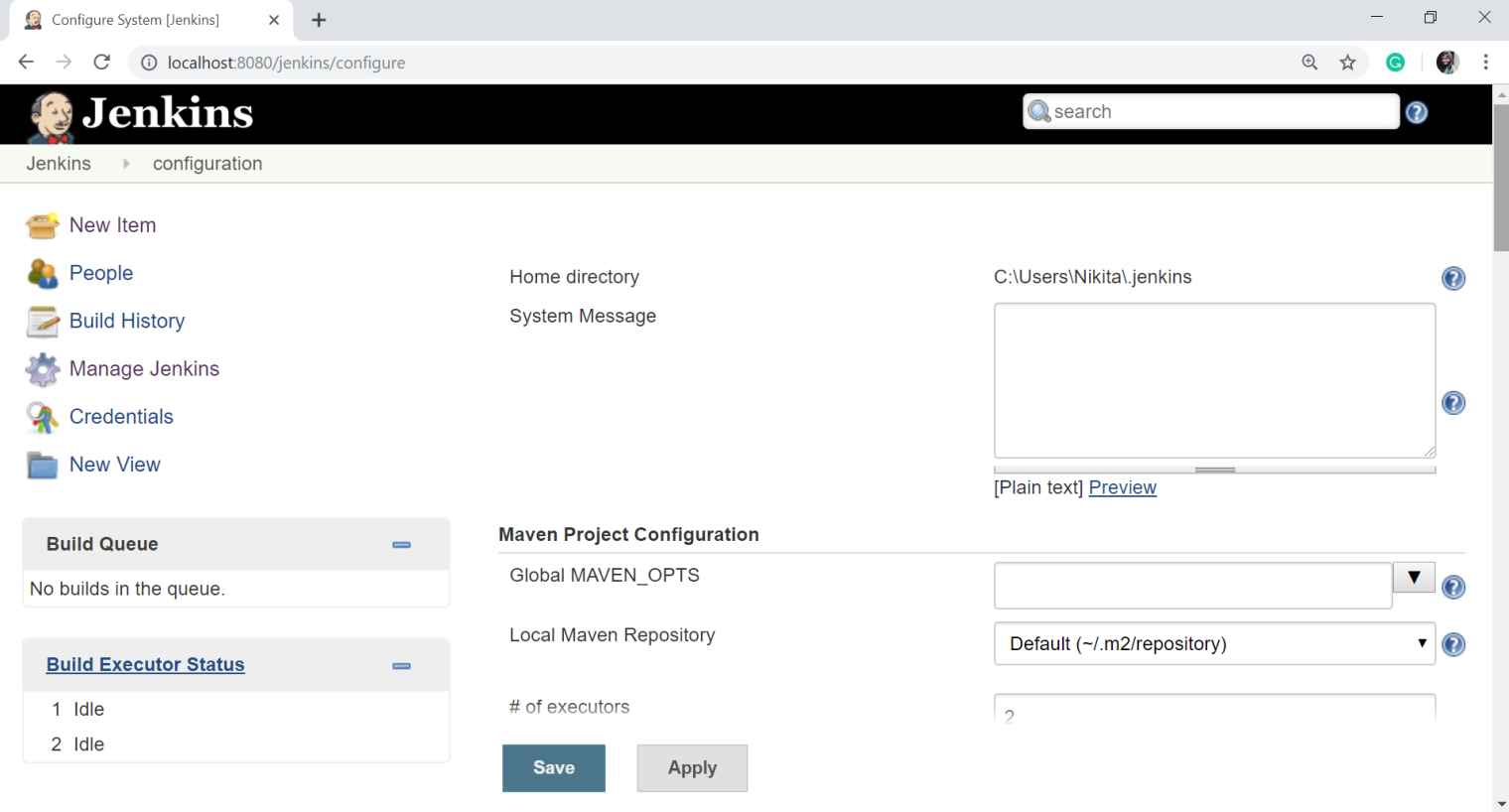This screenshot has height=812, width=1509.
Task: Click the People icon in sidebar
Action: pyautogui.click(x=42, y=273)
